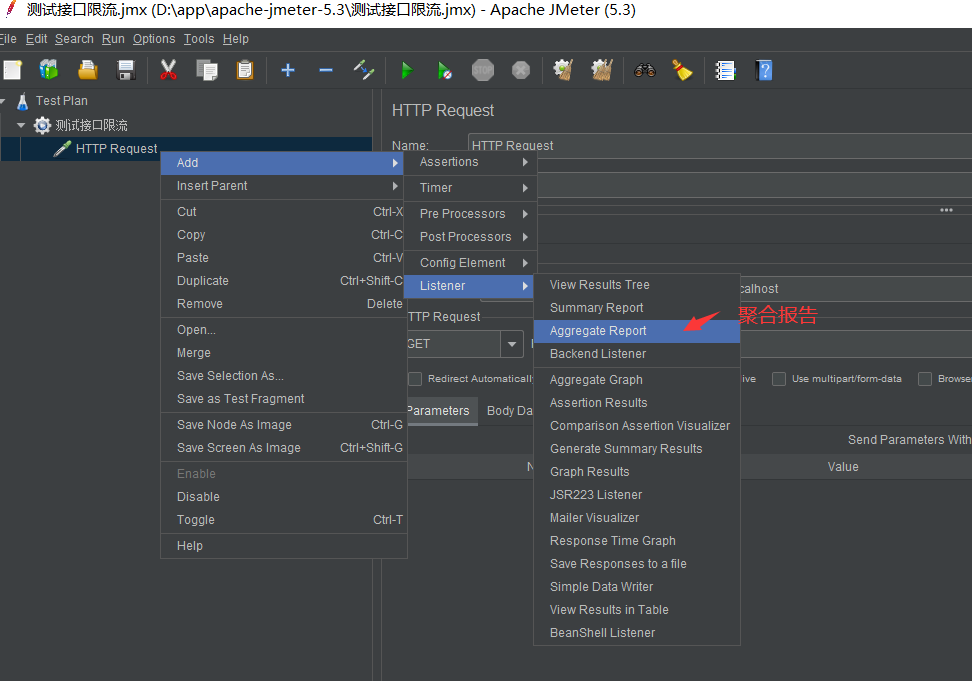The image size is (972, 681).
Task: Expand the Pre Processors submenu
Action: 471,214
